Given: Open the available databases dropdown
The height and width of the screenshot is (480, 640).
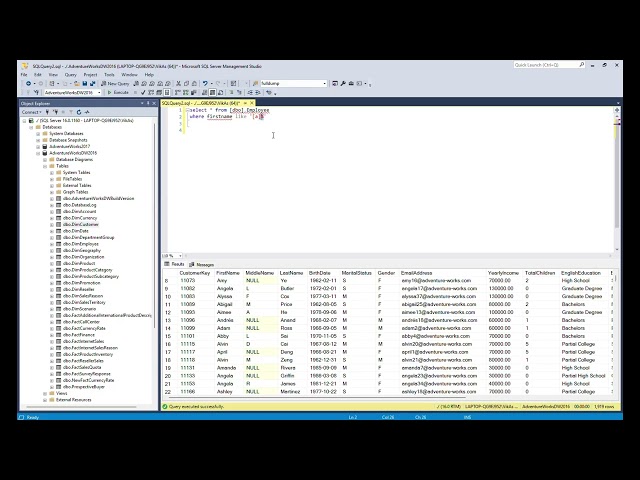Looking at the screenshot, I should tap(99, 93).
